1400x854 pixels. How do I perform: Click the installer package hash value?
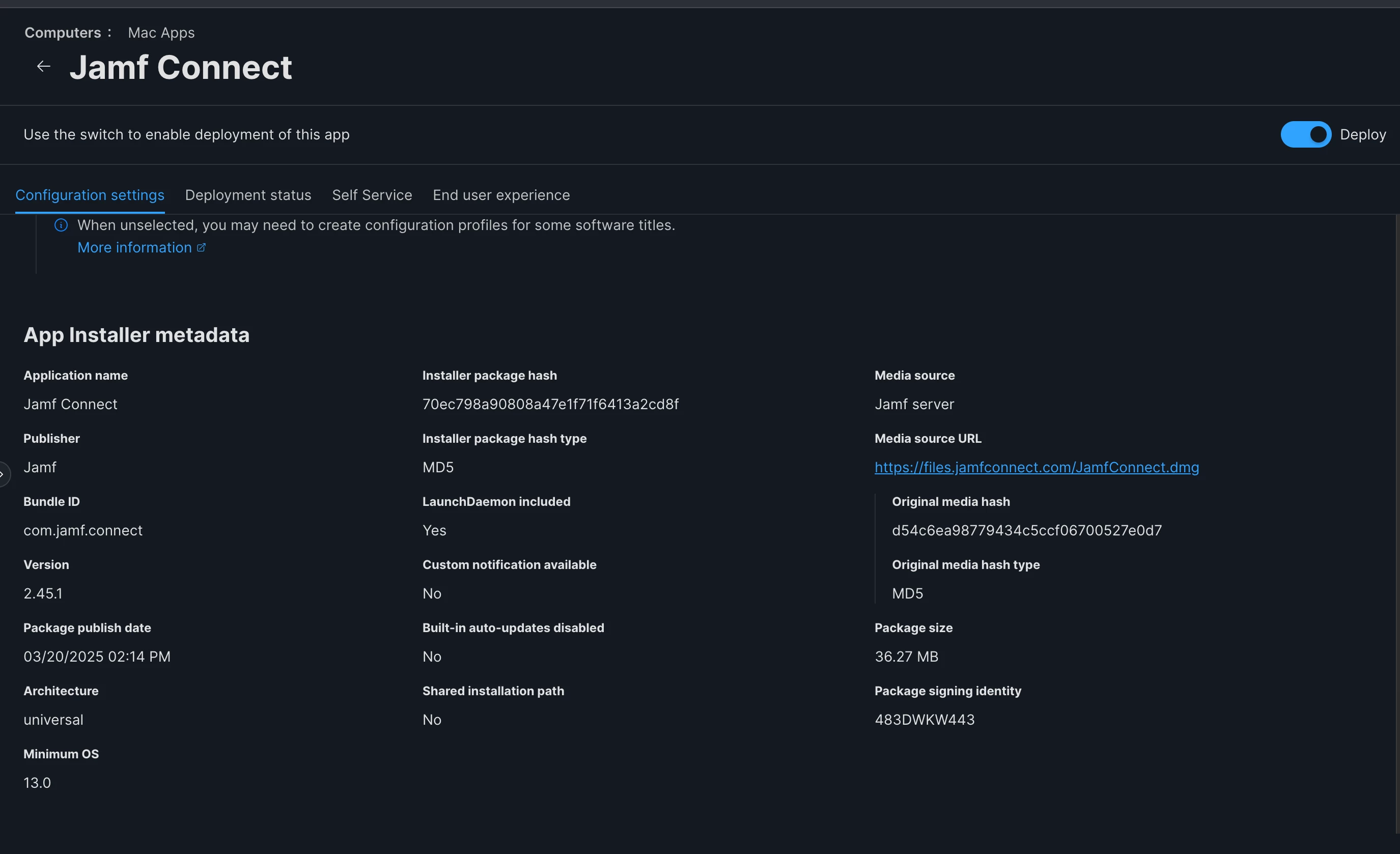pos(550,404)
